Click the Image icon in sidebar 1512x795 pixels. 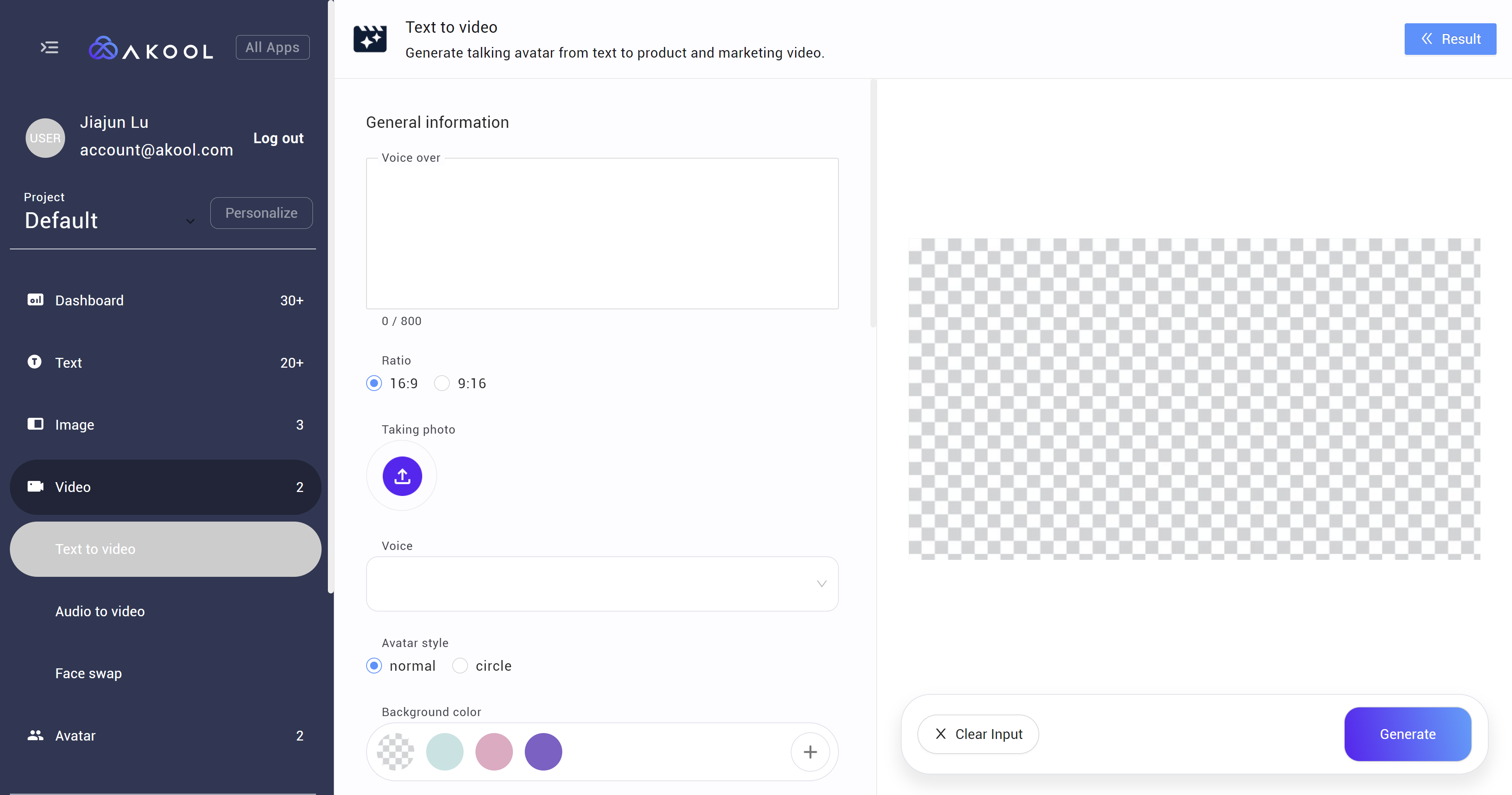click(35, 424)
